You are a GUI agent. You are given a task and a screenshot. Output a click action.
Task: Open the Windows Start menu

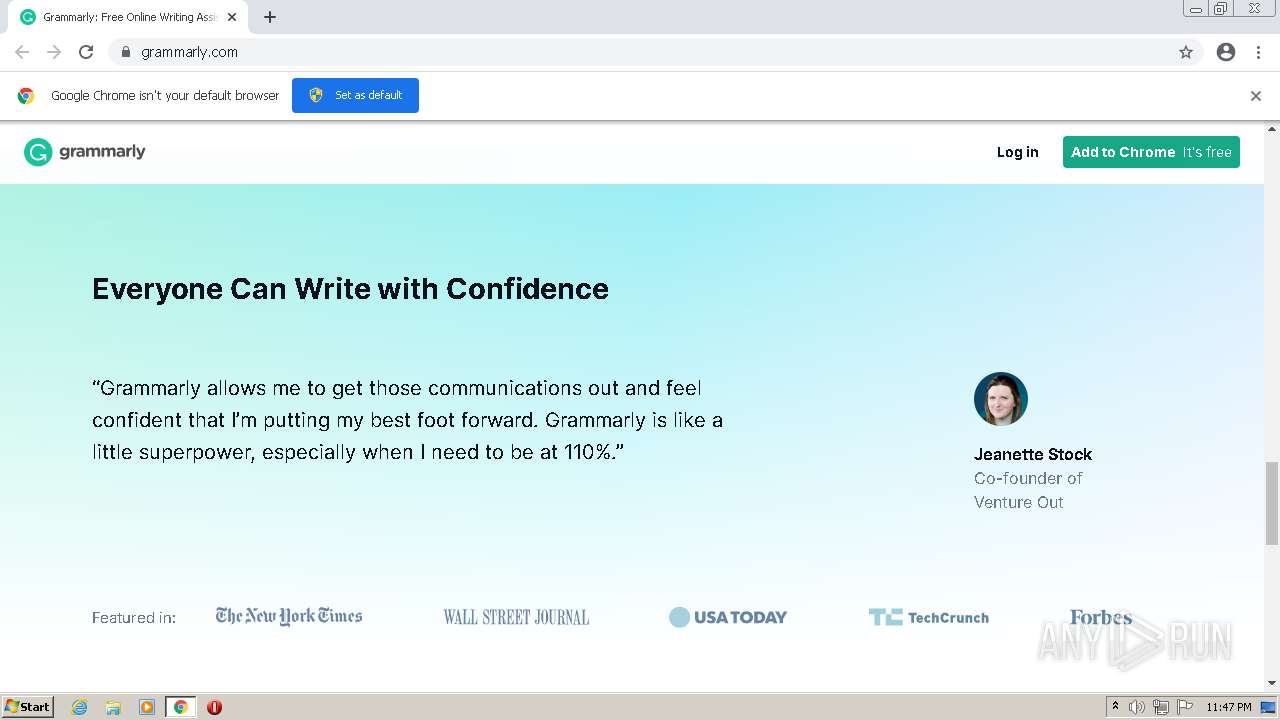(28, 706)
